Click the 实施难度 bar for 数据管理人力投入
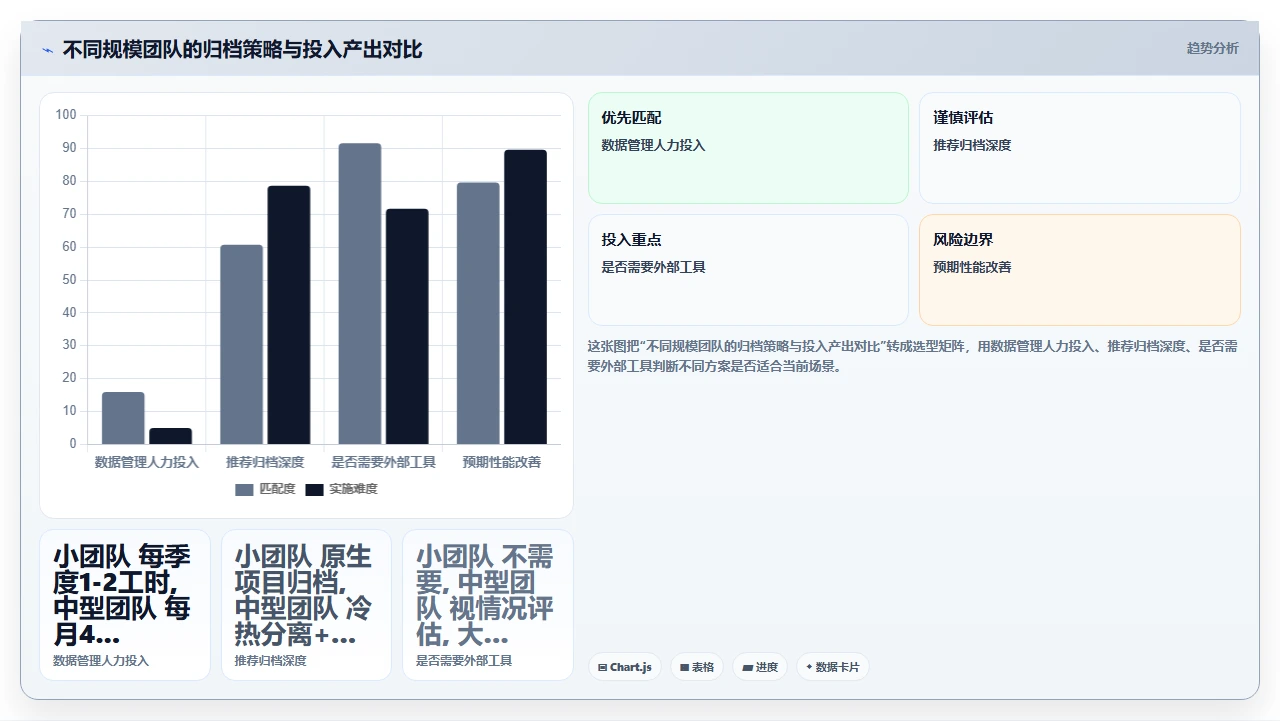Image resolution: width=1280 pixels, height=721 pixels. coord(171,436)
